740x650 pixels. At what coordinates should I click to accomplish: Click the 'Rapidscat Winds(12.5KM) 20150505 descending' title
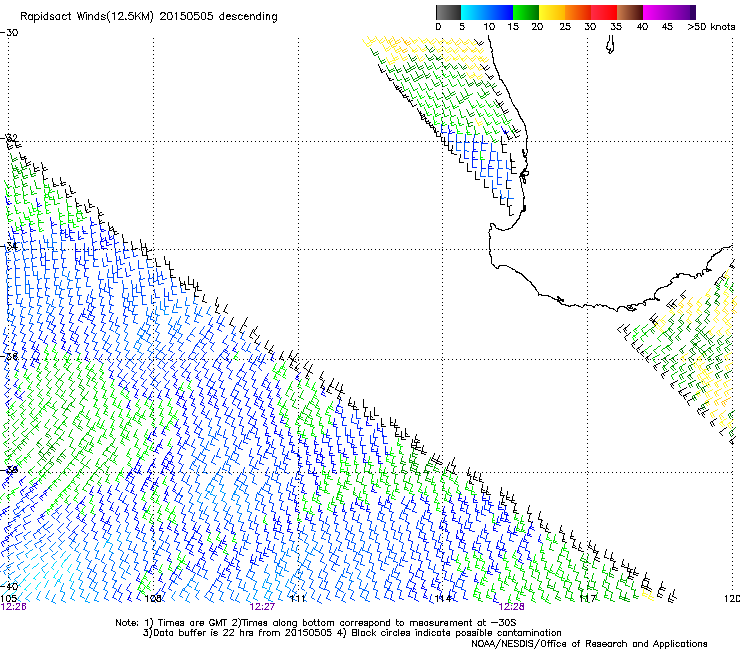(x=149, y=17)
